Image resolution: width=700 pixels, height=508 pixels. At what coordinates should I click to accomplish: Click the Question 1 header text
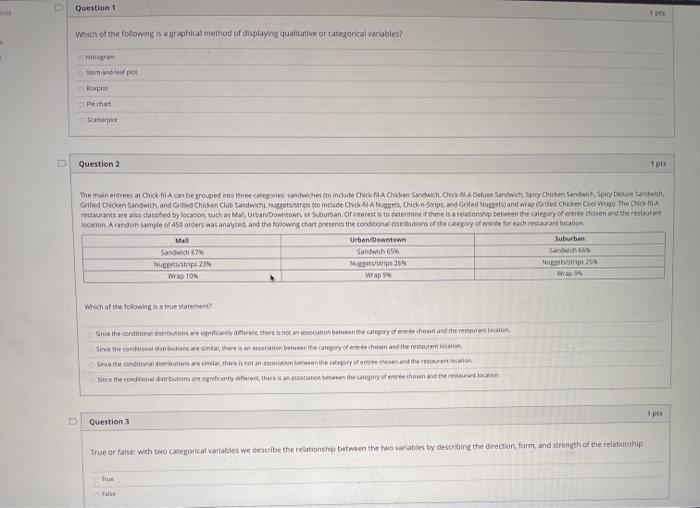click(95, 8)
